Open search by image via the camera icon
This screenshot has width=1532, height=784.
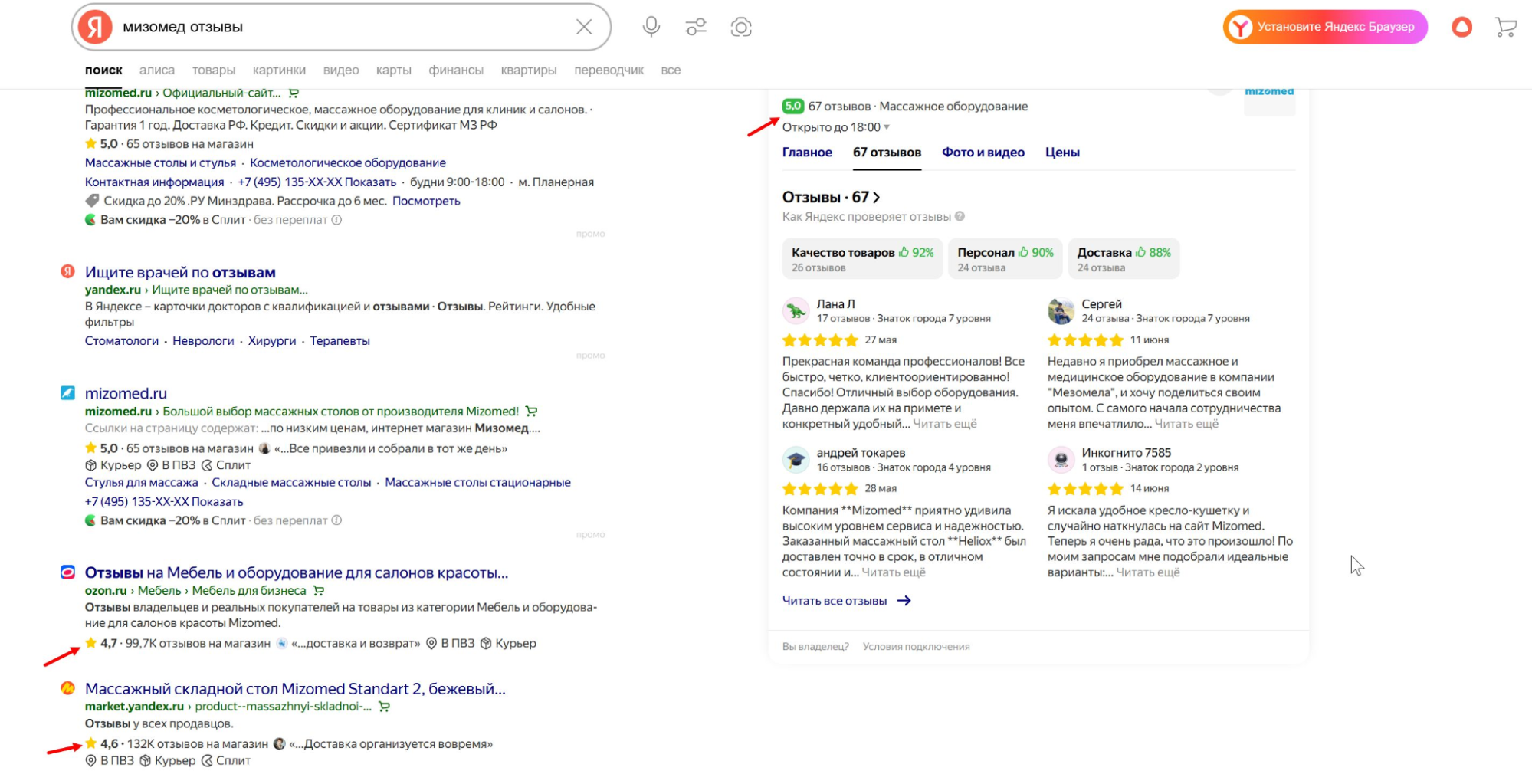point(740,26)
